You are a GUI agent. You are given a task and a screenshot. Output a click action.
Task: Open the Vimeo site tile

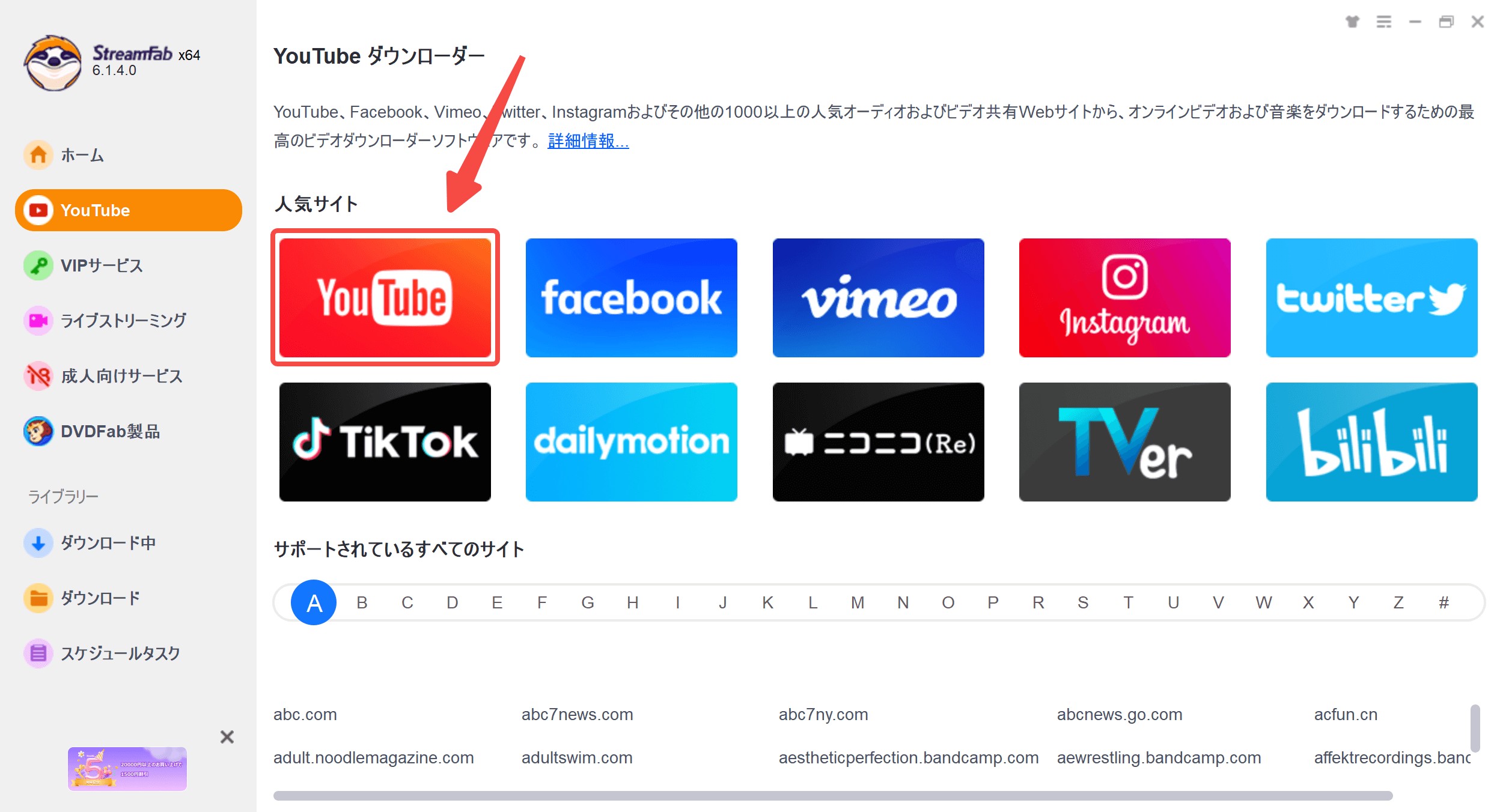pos(879,297)
